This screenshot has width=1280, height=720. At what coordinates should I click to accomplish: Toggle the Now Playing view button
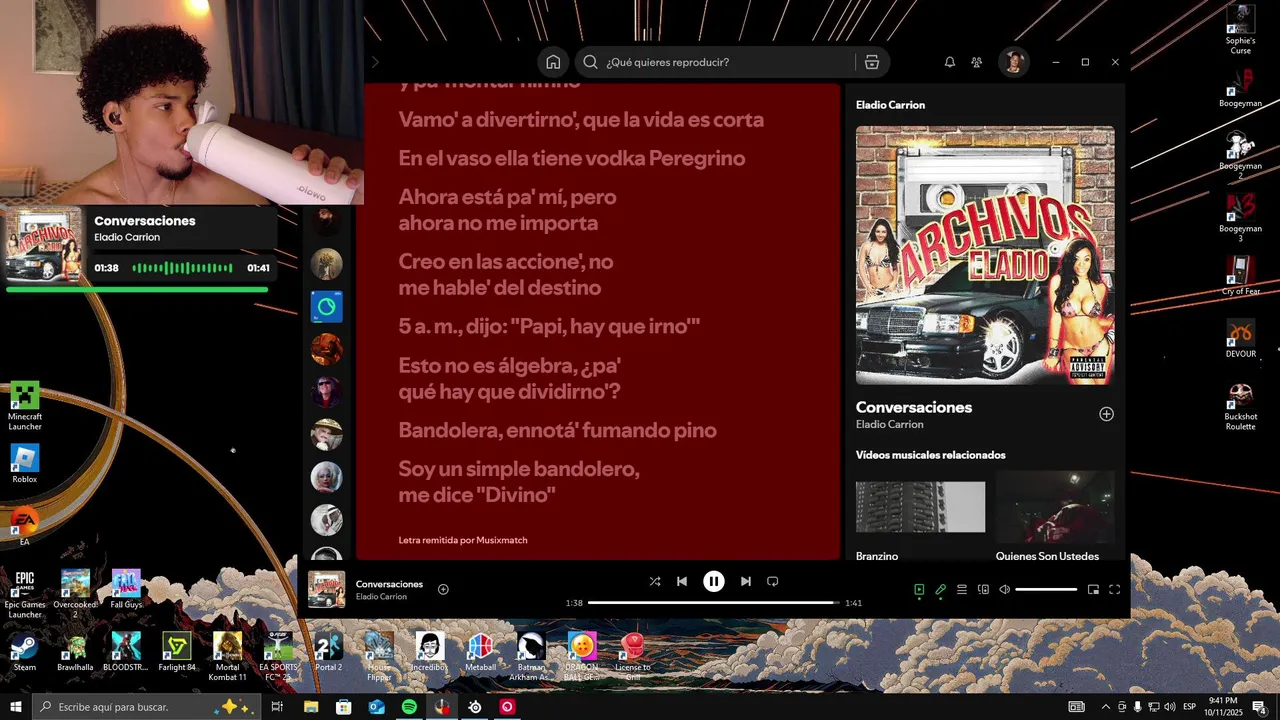[919, 590]
